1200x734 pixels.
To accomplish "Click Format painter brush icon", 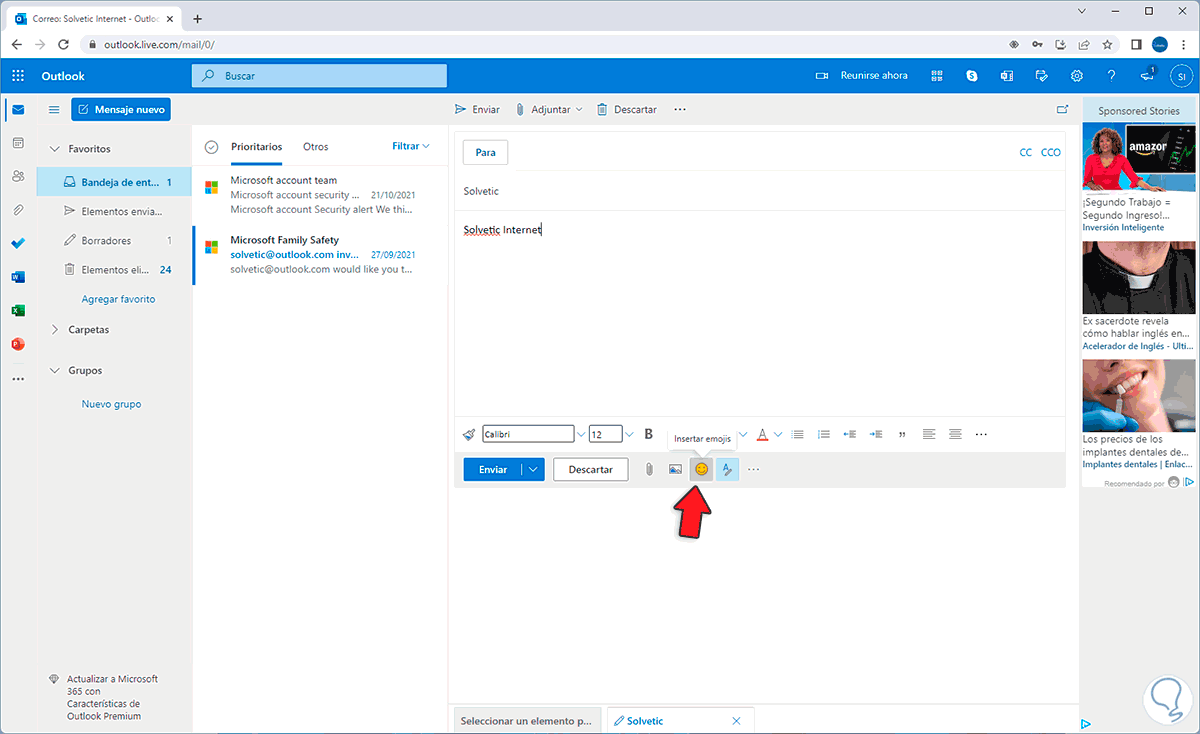I will tap(469, 434).
